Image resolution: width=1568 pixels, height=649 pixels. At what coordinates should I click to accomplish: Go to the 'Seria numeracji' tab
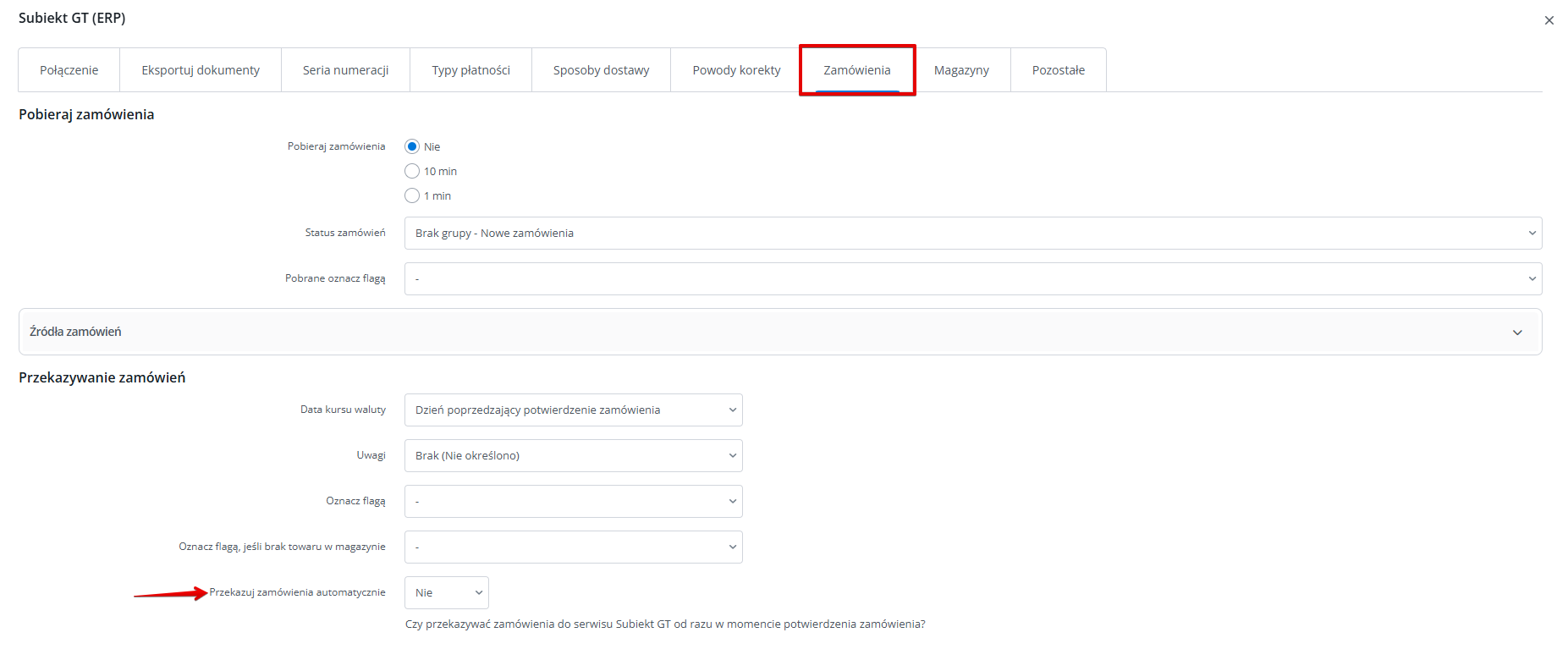[345, 70]
